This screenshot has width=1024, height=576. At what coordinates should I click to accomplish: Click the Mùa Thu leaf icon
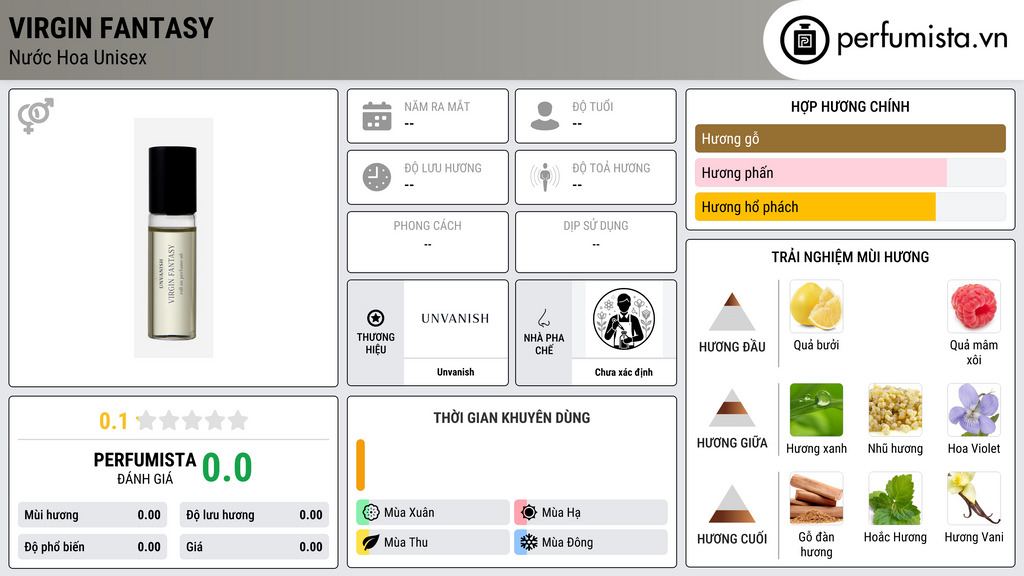click(371, 542)
